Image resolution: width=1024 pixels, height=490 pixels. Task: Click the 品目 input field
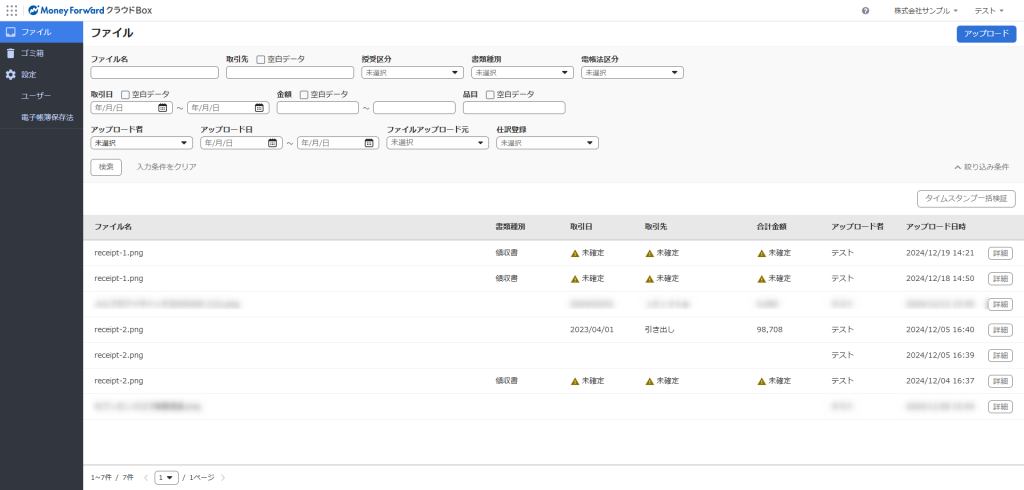pyautogui.click(x=514, y=108)
